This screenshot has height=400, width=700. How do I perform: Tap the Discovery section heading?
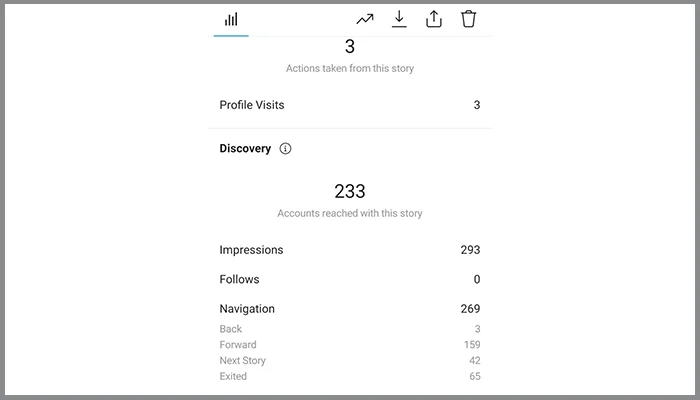coord(245,149)
